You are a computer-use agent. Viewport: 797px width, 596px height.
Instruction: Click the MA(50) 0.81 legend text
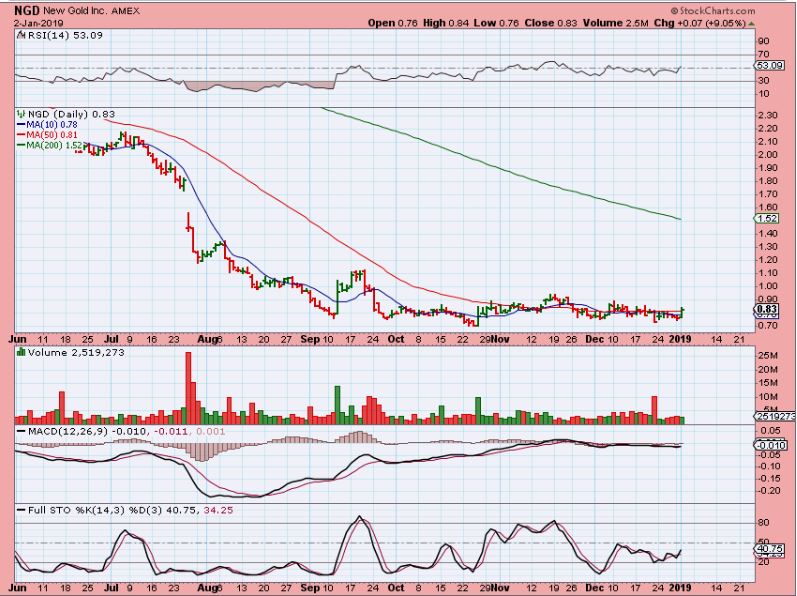pos(52,135)
